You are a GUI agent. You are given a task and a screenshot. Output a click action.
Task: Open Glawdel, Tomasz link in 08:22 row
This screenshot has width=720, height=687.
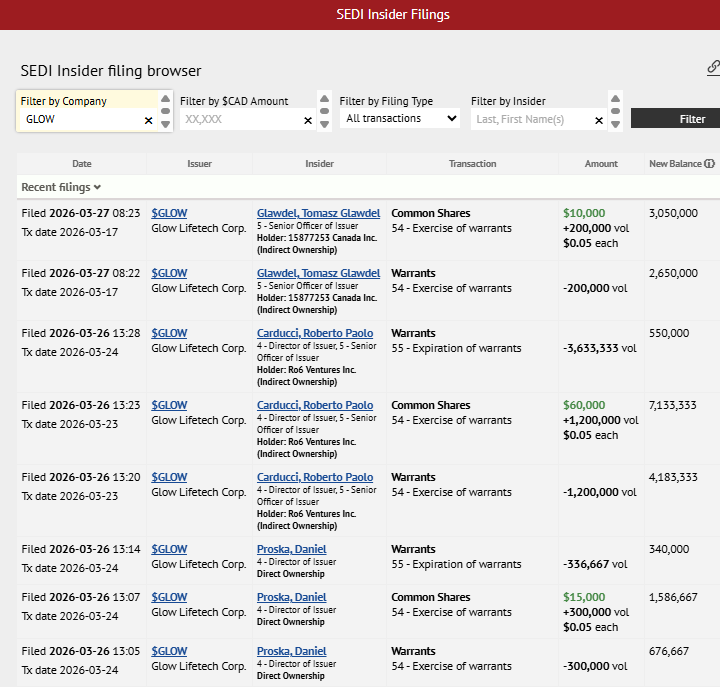coord(319,274)
